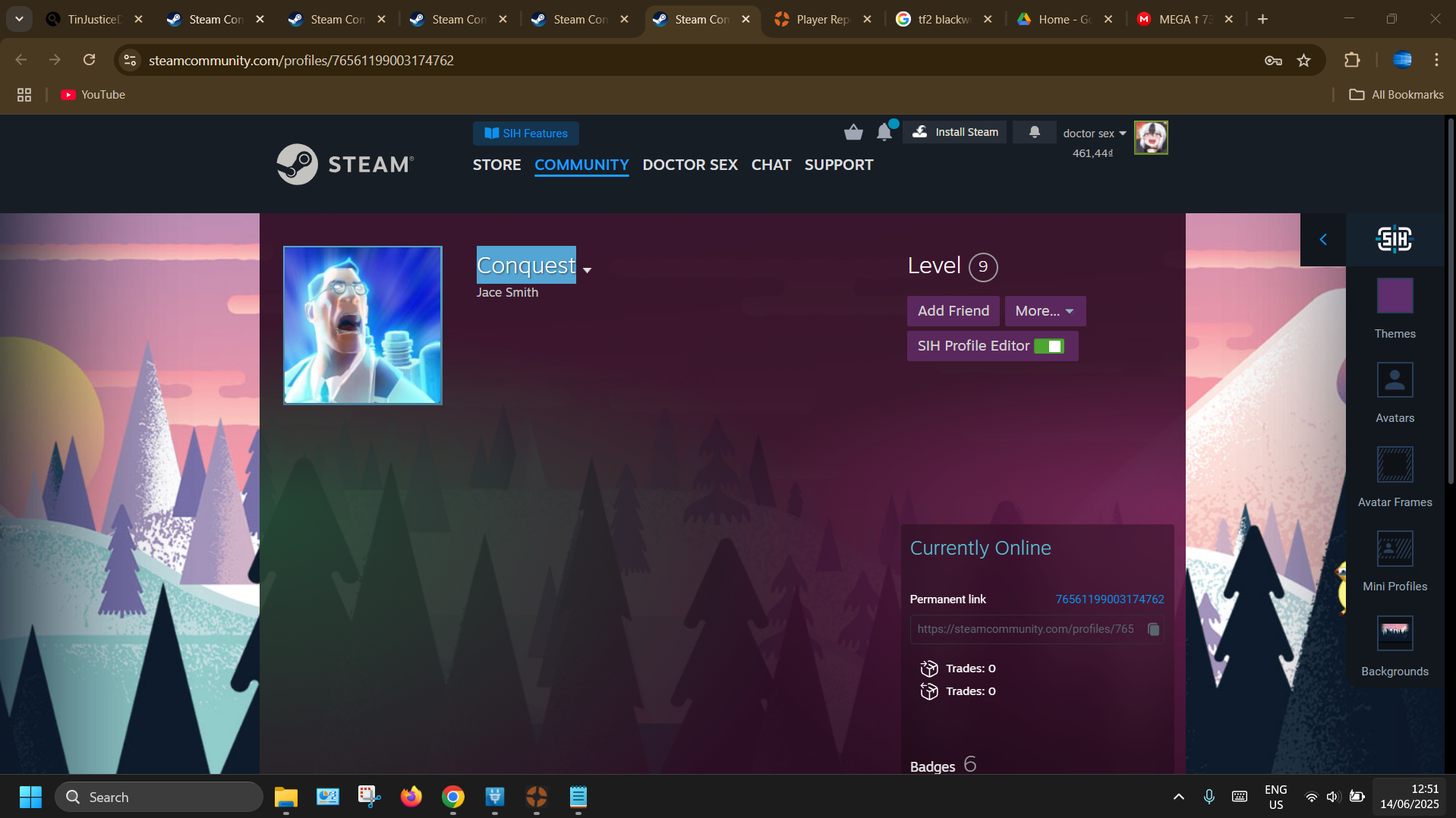Open the Badges link
This screenshot has height=818, width=1456.
click(932, 766)
